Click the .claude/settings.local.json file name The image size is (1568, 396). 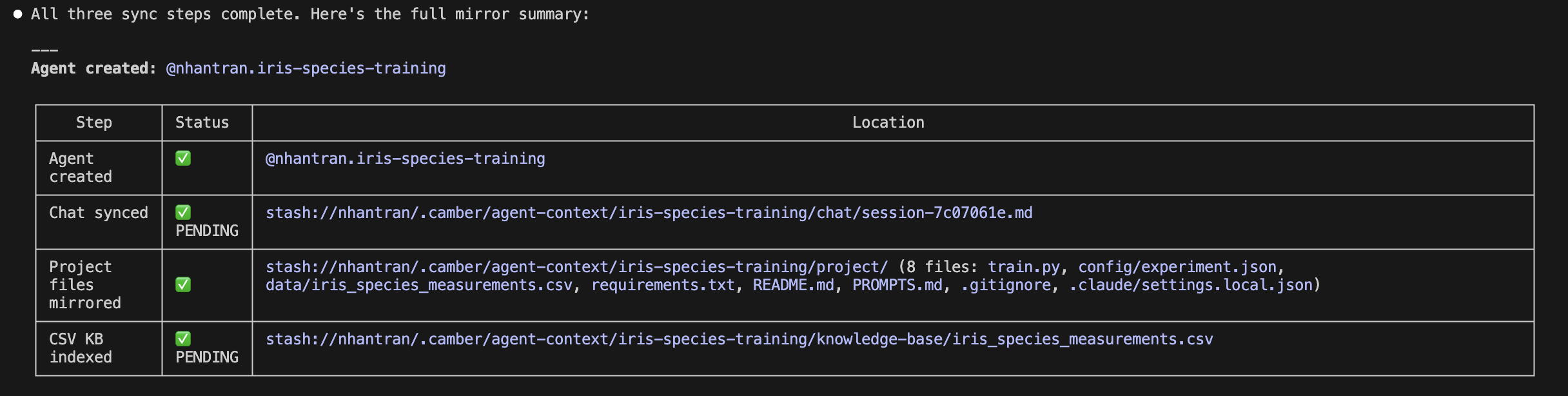click(1191, 285)
